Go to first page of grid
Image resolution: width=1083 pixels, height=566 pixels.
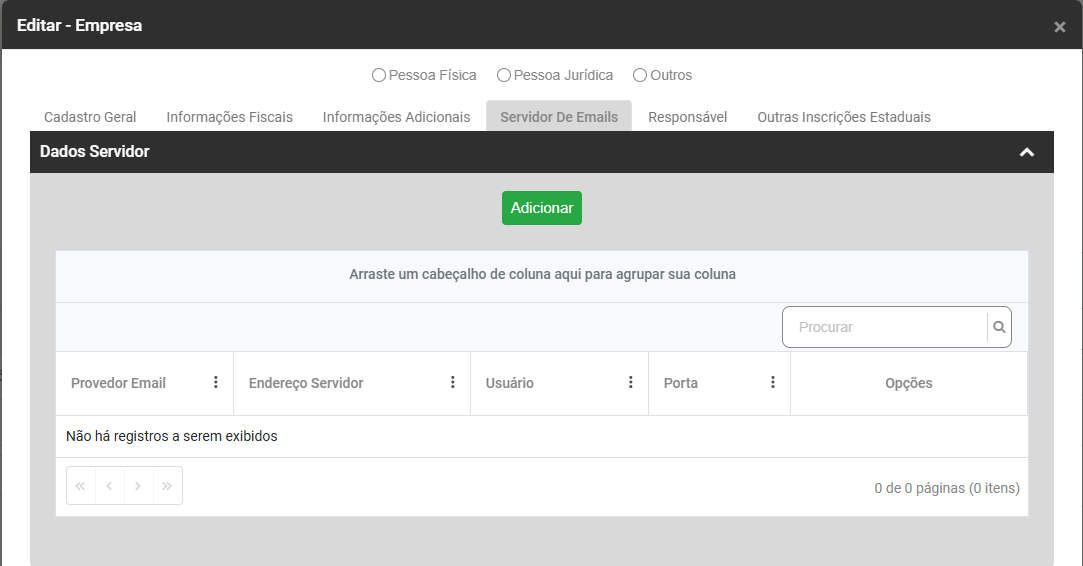tap(81, 486)
